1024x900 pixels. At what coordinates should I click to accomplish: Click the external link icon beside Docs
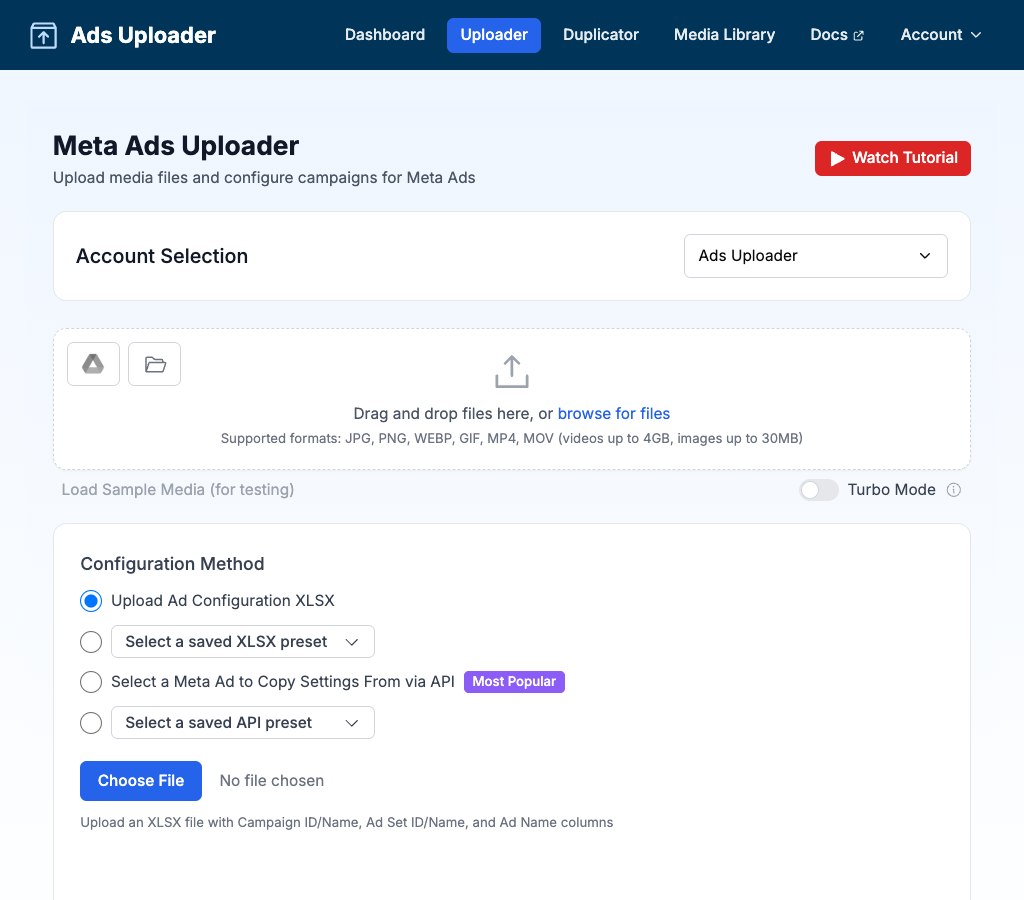coord(858,36)
